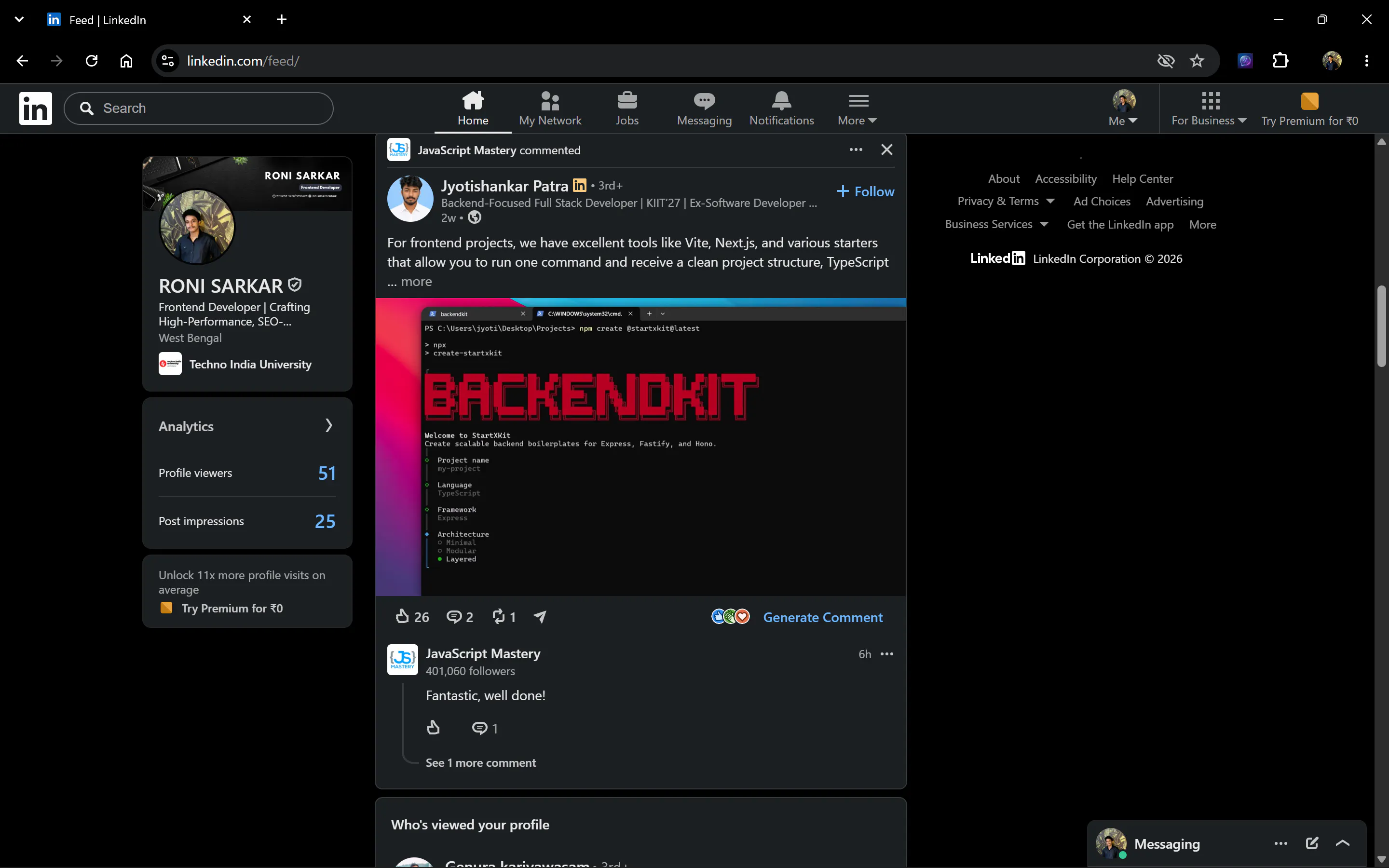This screenshot has width=1389, height=868.
Task: Open the post's comments icon showing 2
Action: (x=459, y=617)
